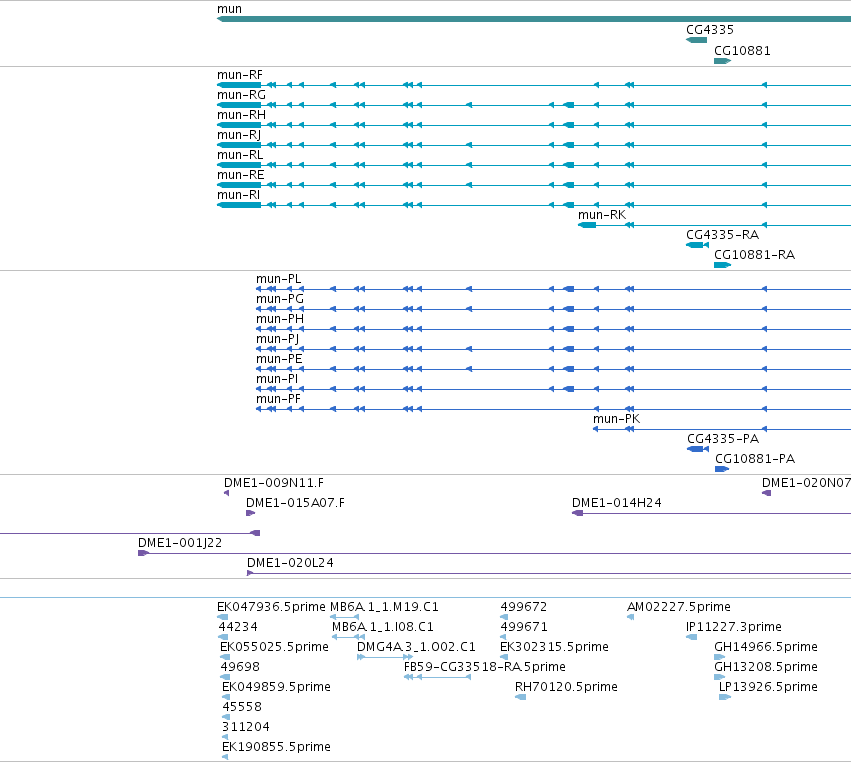Click the mun-PG protein label

tap(280, 299)
